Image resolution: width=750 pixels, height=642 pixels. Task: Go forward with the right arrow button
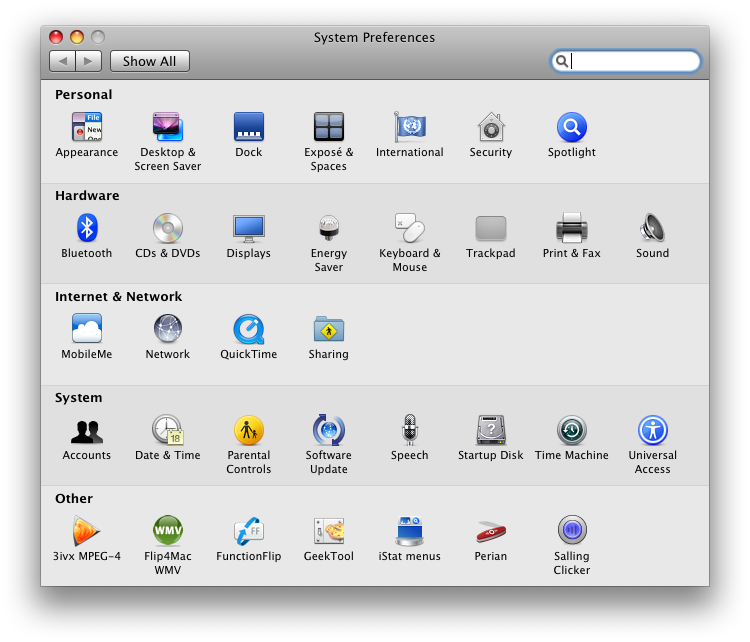(88, 61)
